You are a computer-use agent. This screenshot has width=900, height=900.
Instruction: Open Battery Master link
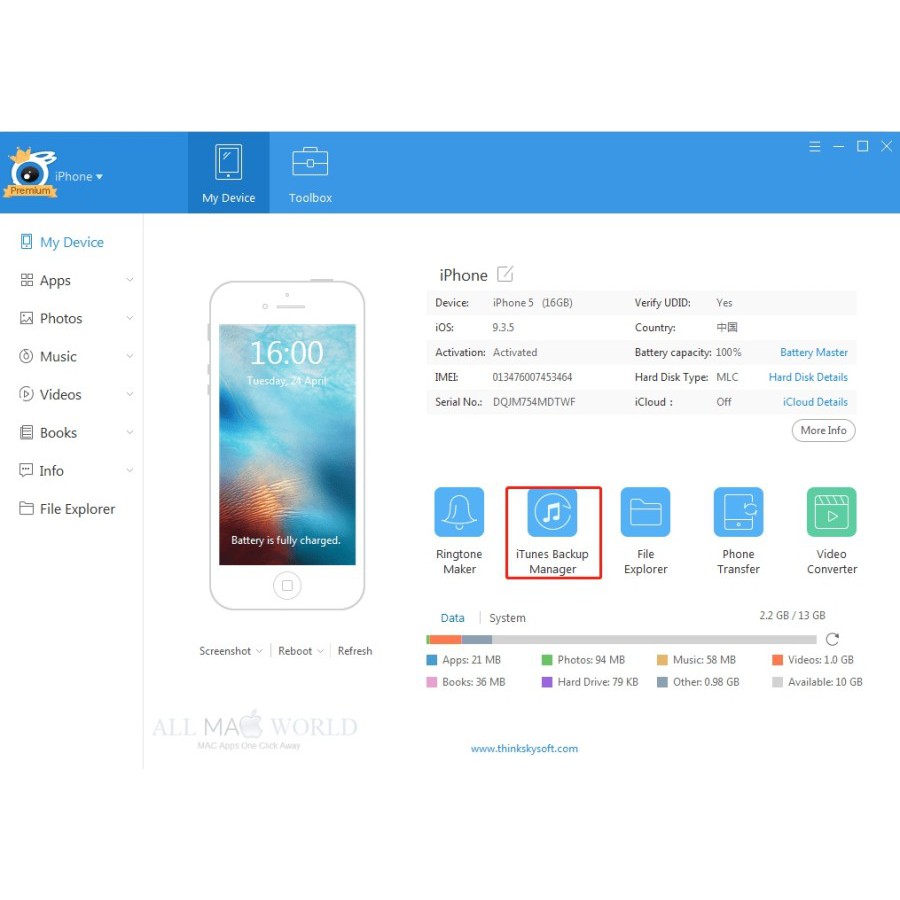coord(813,352)
